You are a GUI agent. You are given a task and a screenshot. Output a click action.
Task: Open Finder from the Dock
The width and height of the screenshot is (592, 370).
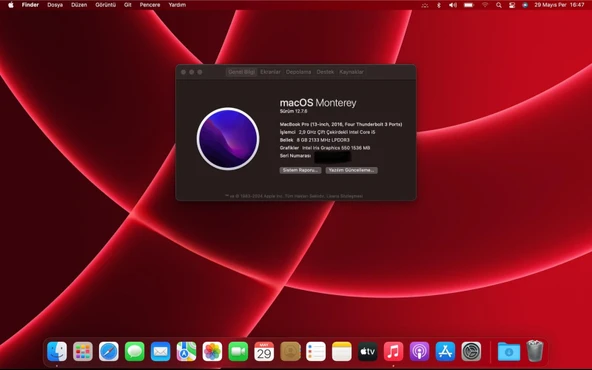coord(57,352)
